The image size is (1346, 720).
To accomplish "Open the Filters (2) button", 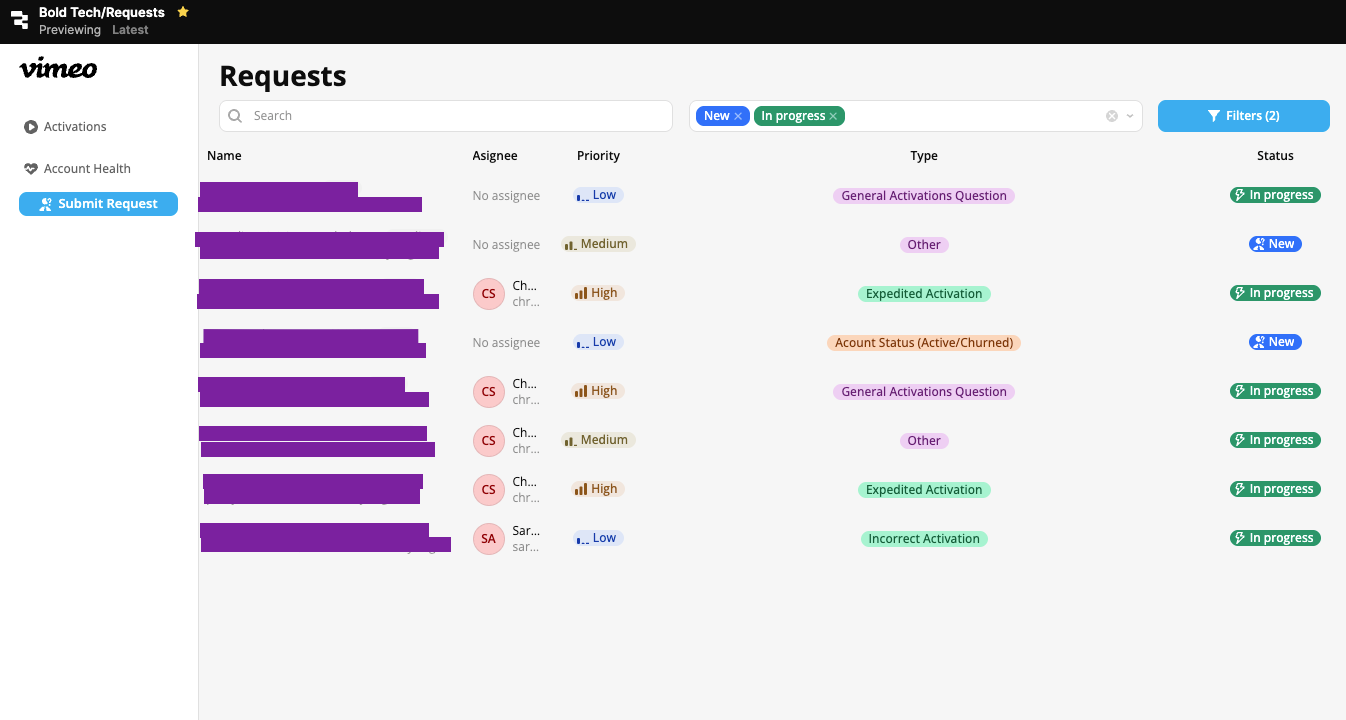I will [1243, 116].
